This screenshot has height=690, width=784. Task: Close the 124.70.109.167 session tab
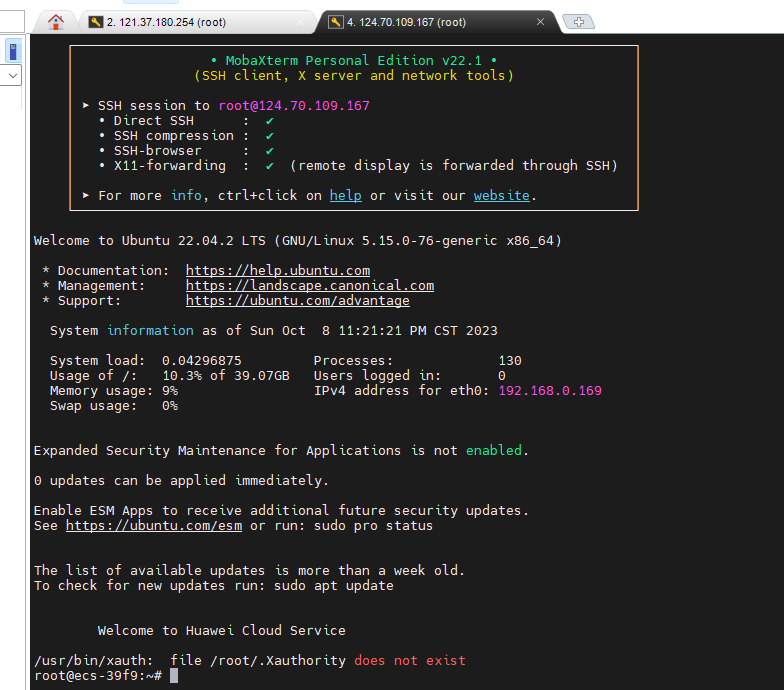pos(540,22)
